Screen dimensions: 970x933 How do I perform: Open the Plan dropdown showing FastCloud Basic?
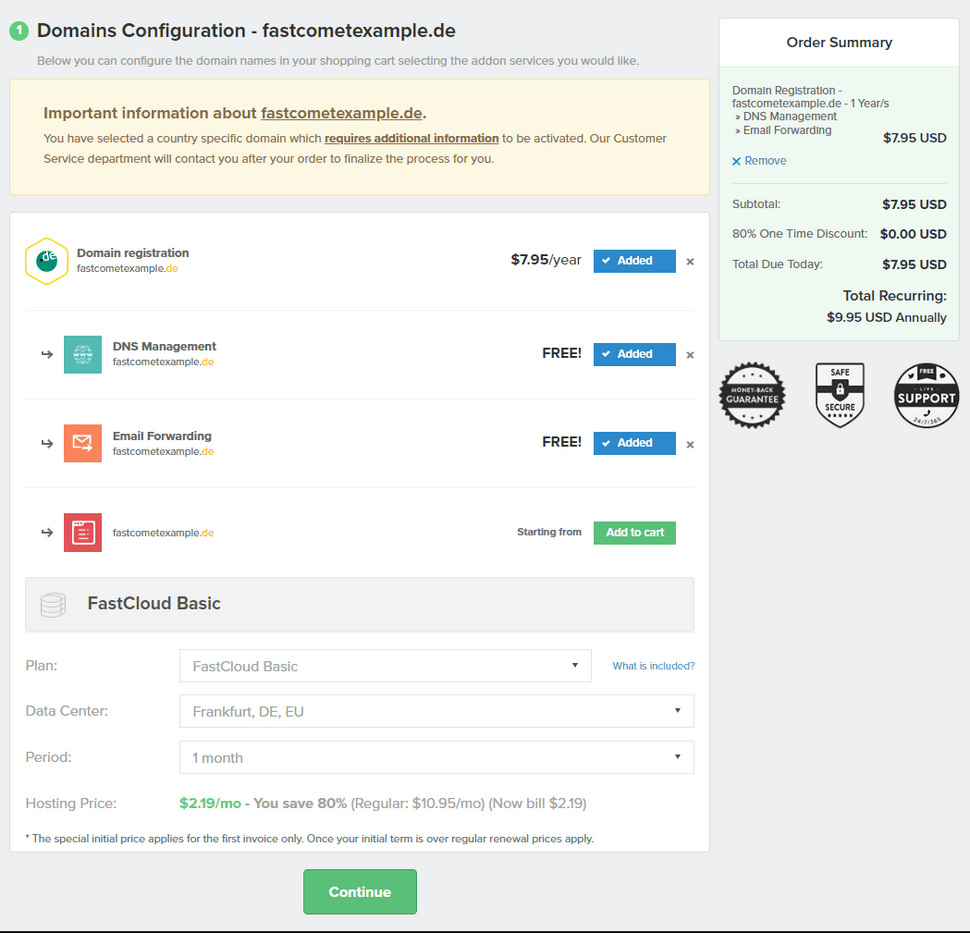pyautogui.click(x=385, y=666)
